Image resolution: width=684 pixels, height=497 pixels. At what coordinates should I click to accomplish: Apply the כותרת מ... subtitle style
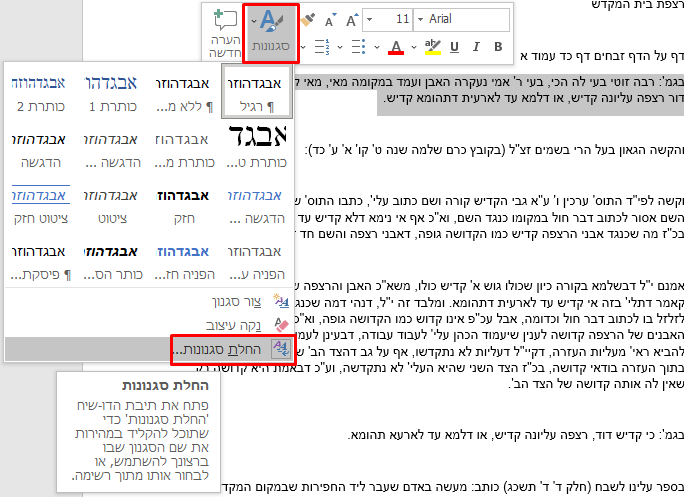(184, 149)
